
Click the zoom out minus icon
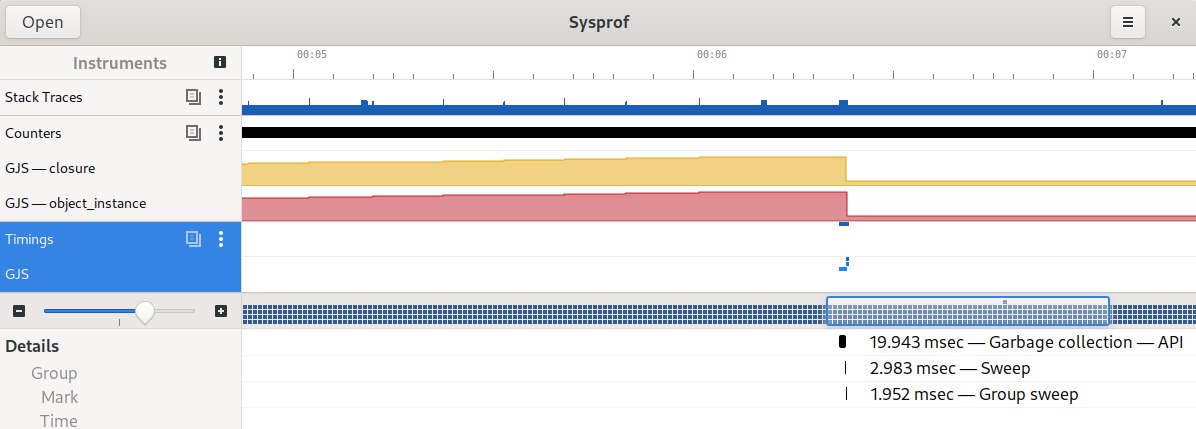point(19,311)
